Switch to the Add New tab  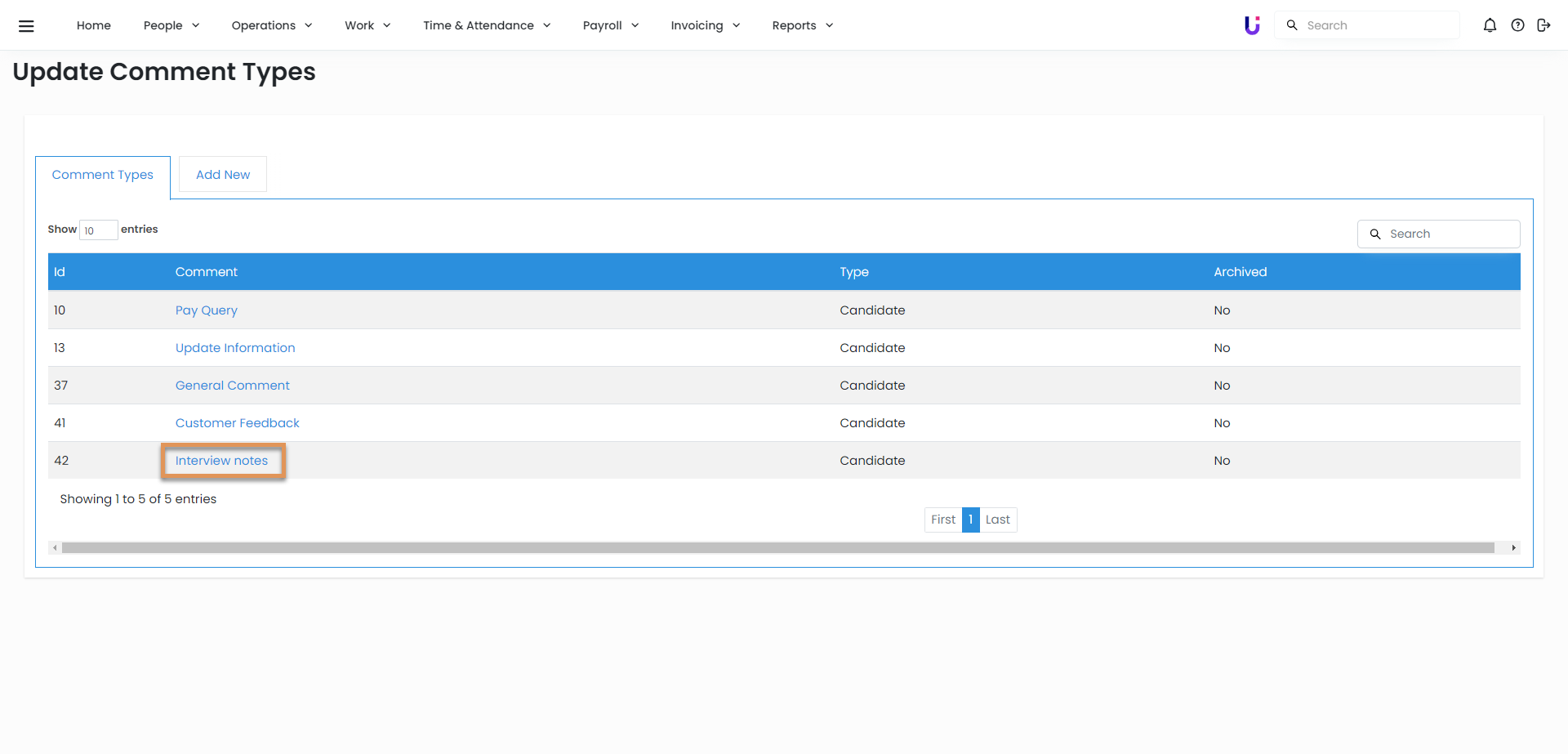click(x=223, y=175)
